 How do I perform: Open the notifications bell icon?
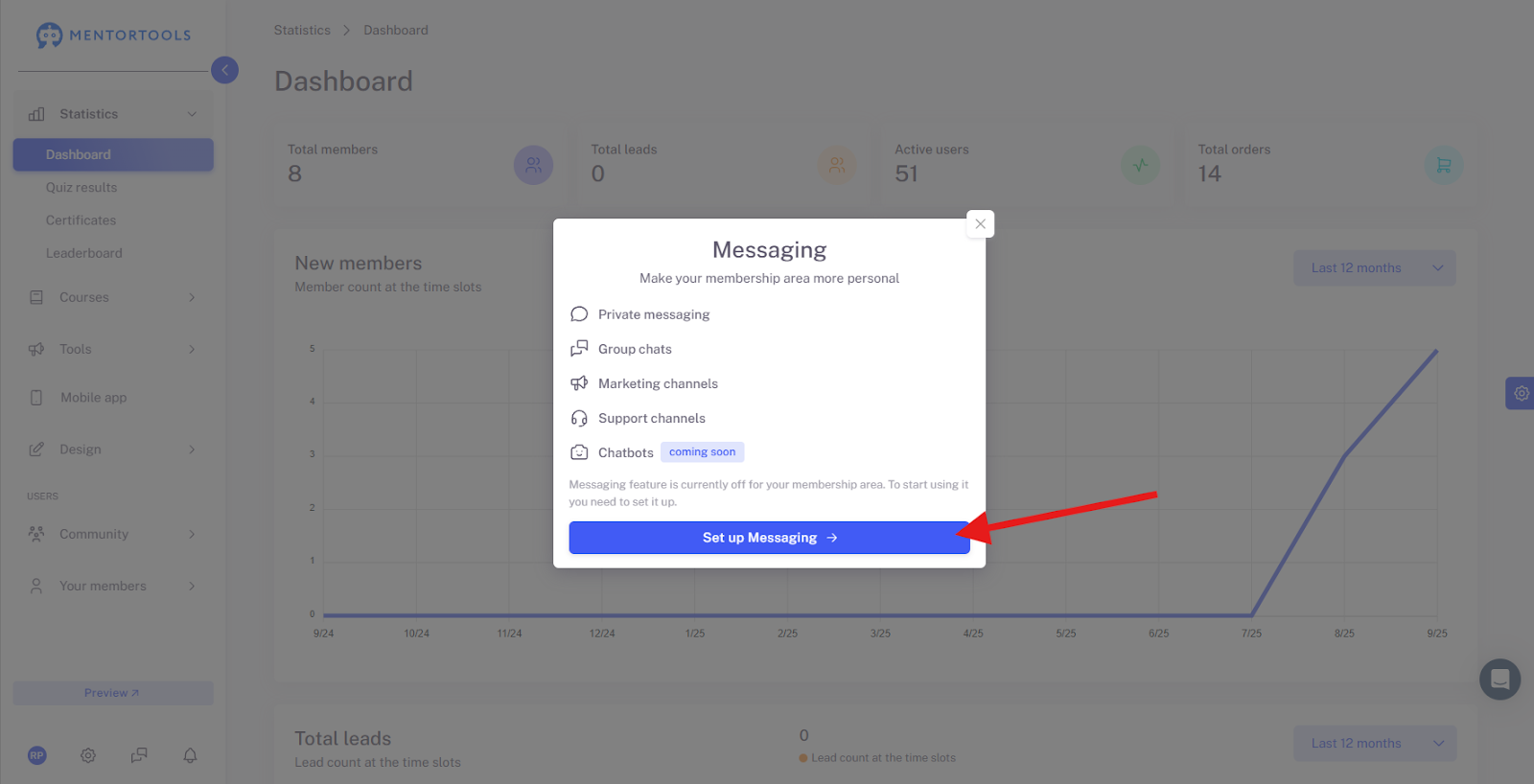190,755
